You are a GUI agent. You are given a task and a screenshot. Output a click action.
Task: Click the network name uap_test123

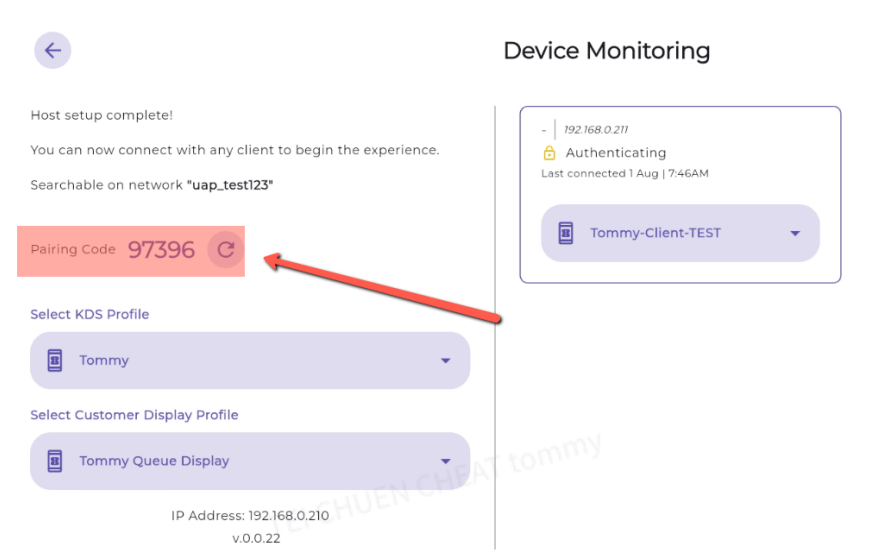pos(230,185)
